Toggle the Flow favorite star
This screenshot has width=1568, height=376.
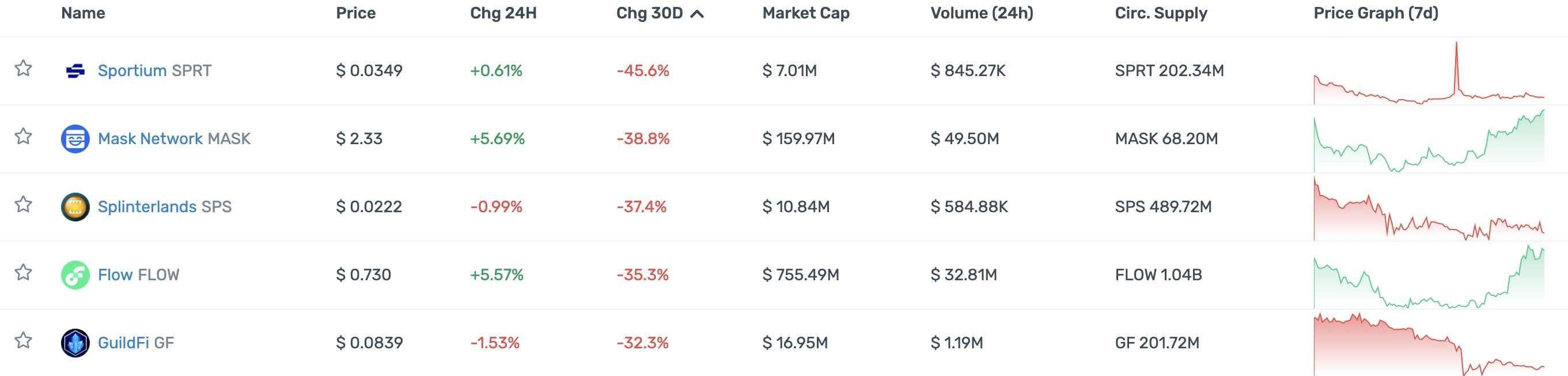click(x=23, y=272)
